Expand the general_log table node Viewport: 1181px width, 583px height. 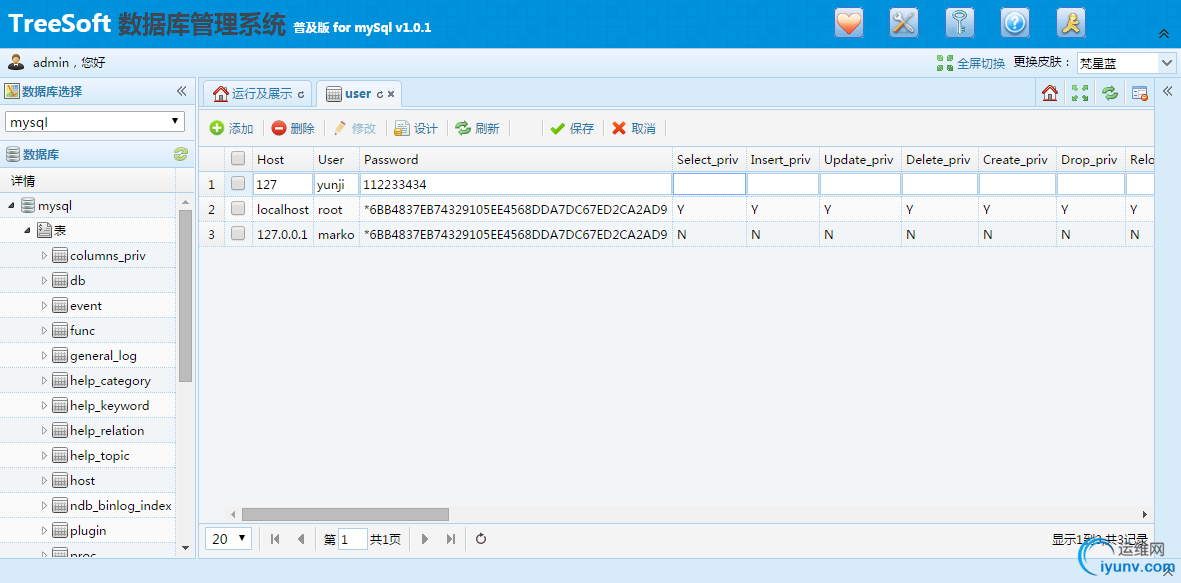tap(44, 356)
